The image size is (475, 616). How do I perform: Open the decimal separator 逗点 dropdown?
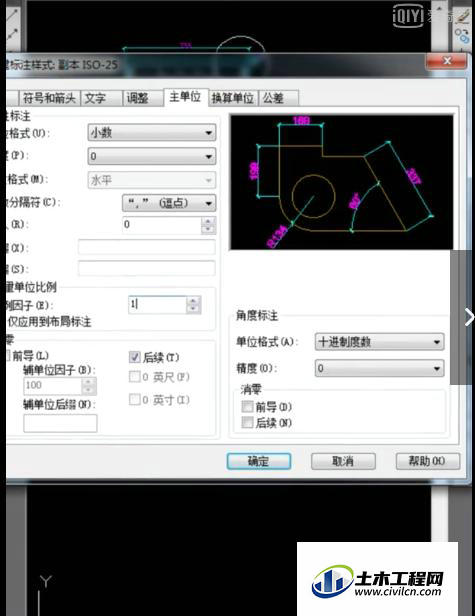click(169, 203)
